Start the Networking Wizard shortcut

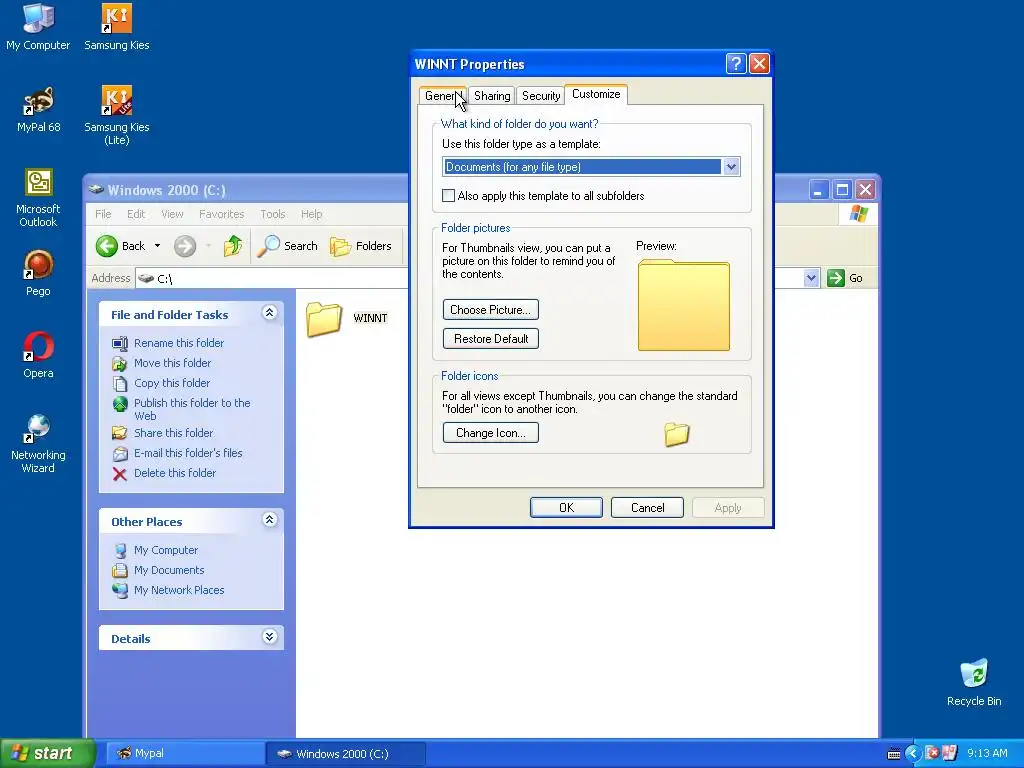(x=38, y=444)
